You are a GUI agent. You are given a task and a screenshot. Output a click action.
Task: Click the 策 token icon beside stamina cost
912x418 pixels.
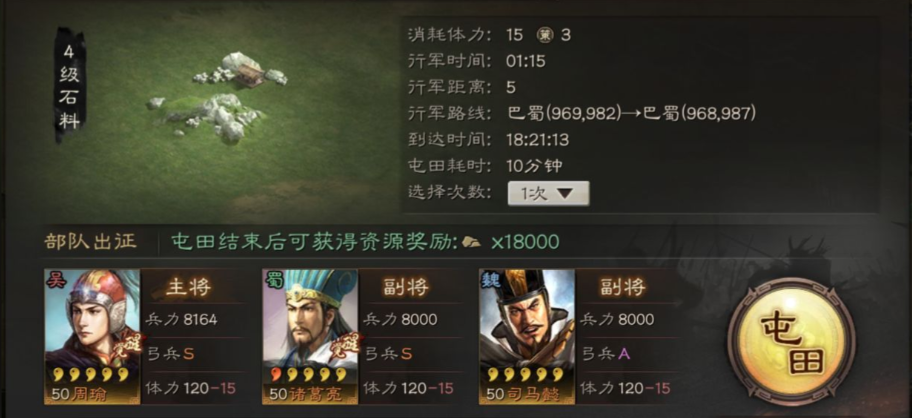click(x=545, y=35)
